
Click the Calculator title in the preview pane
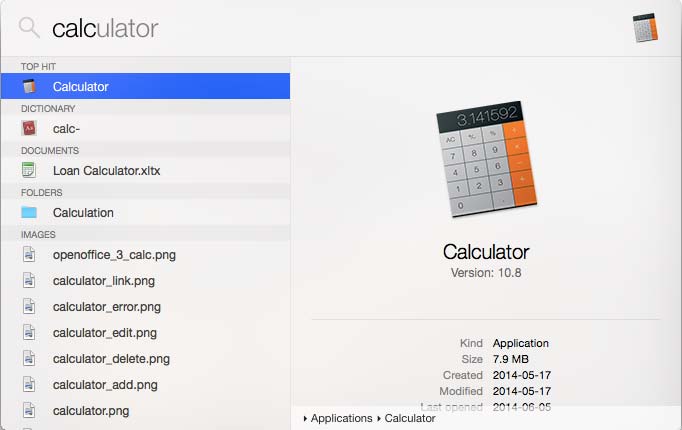(x=485, y=252)
